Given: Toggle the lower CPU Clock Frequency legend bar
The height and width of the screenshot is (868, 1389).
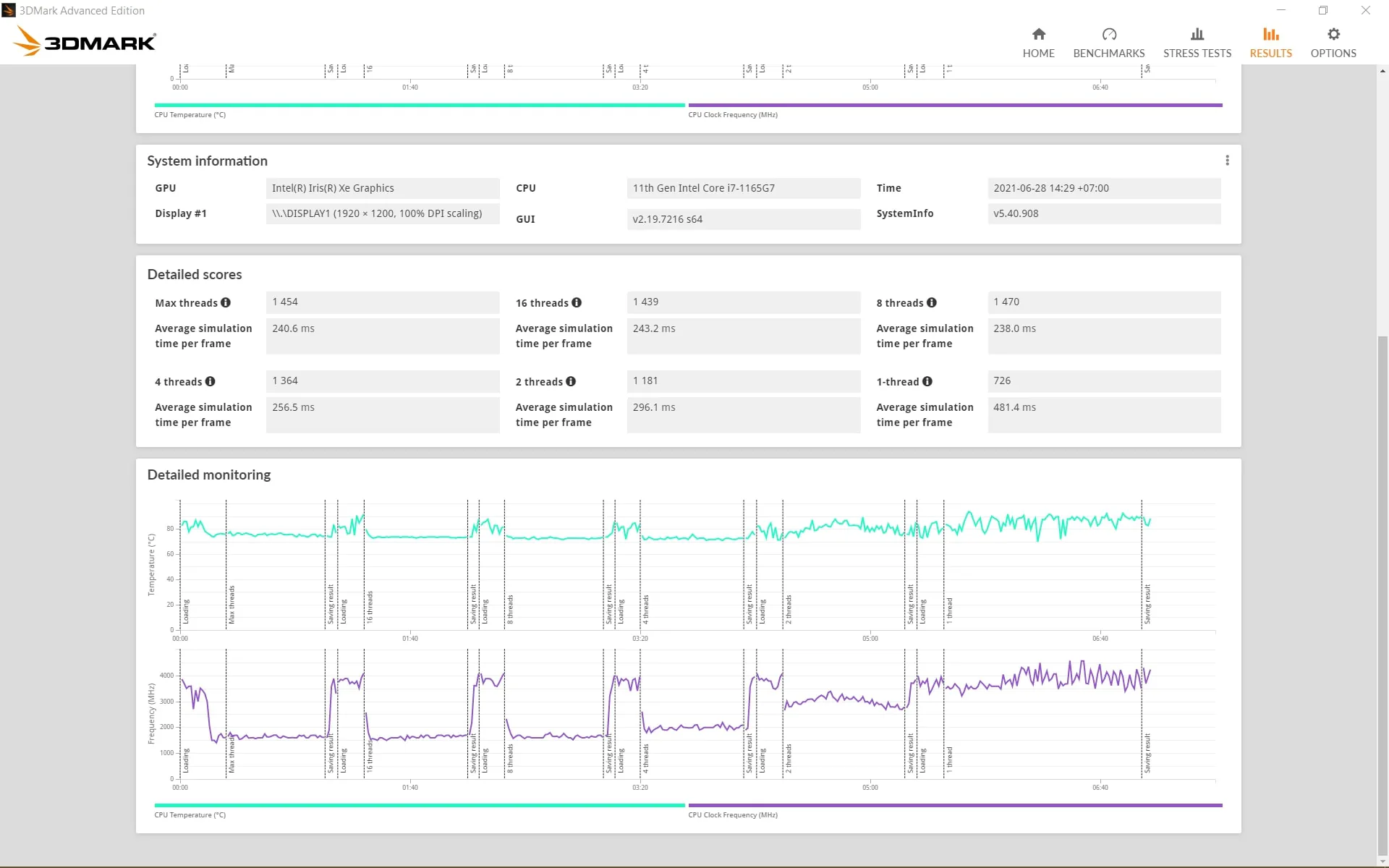Looking at the screenshot, I should [x=955, y=805].
